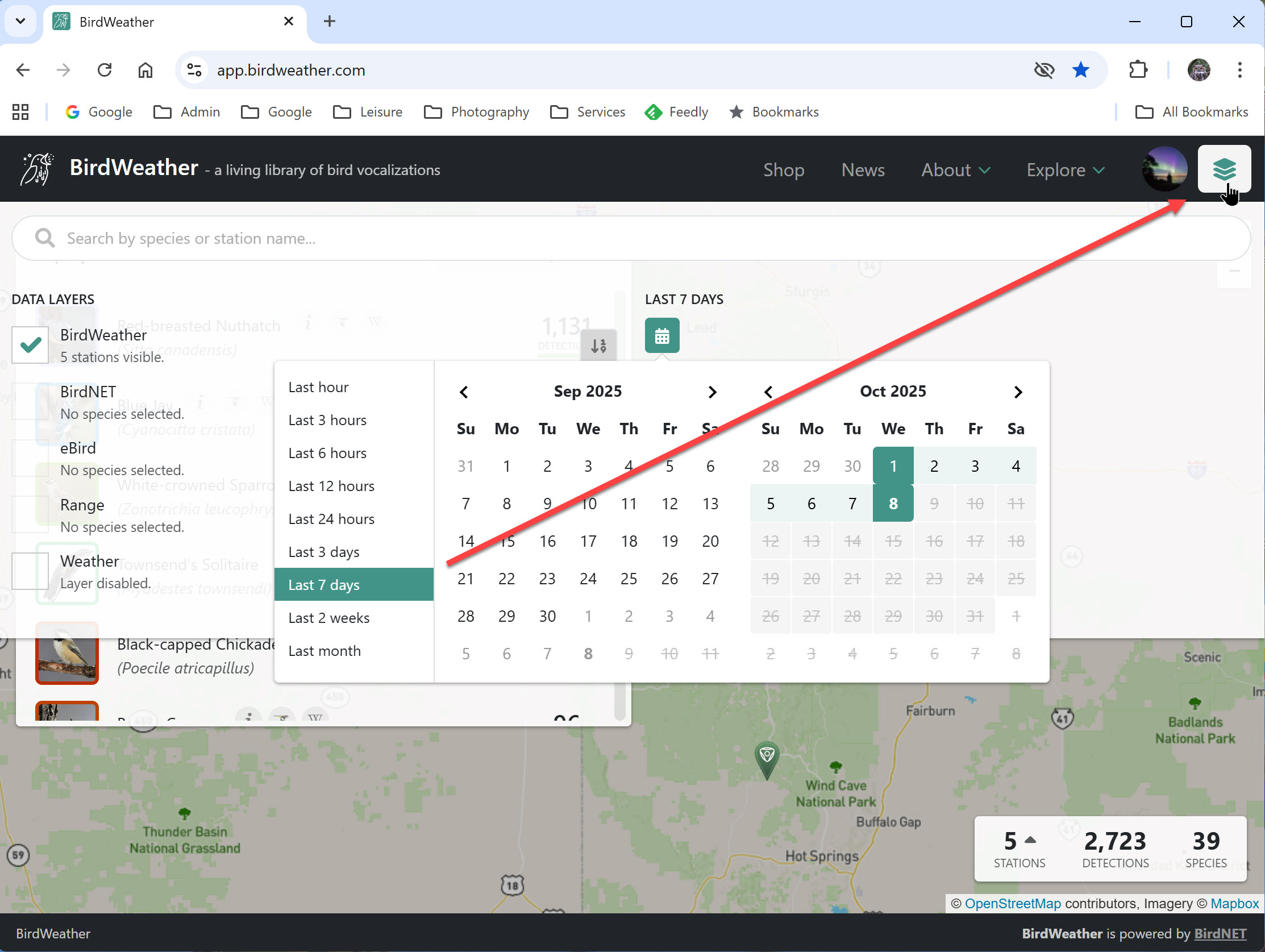The width and height of the screenshot is (1265, 952).
Task: Open the user profile avatar
Action: [x=1164, y=169]
